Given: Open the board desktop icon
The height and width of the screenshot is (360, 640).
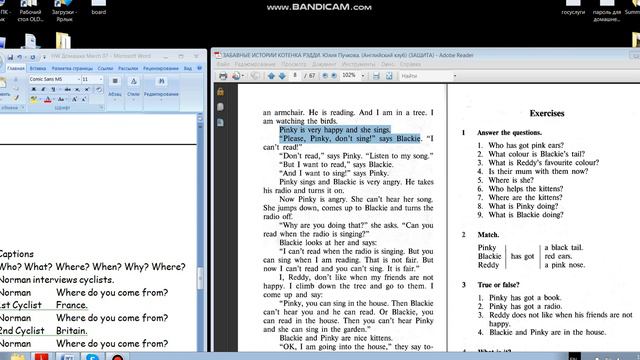Looking at the screenshot, I should tap(98, 7).
